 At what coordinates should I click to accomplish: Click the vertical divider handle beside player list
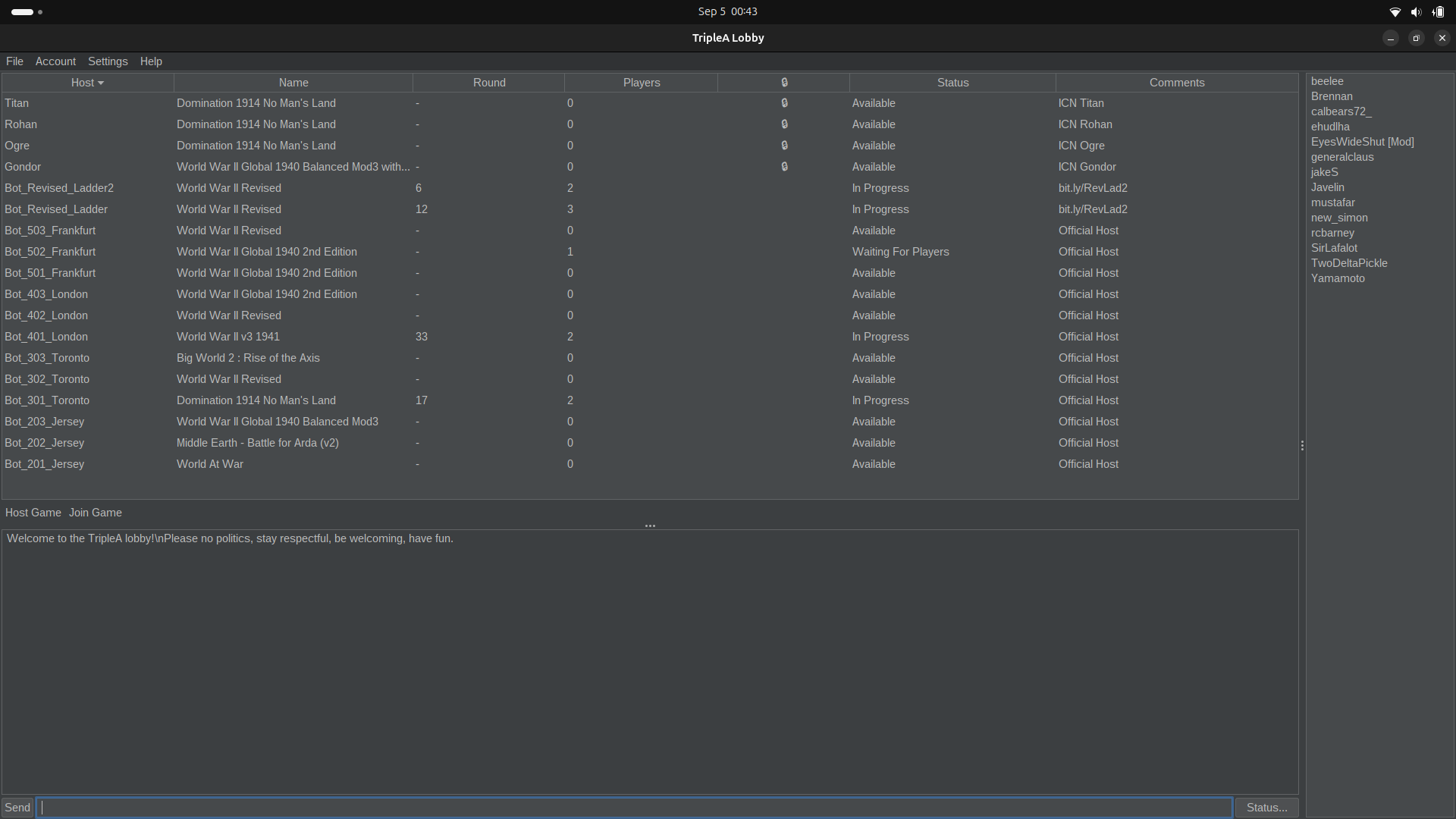point(1302,446)
